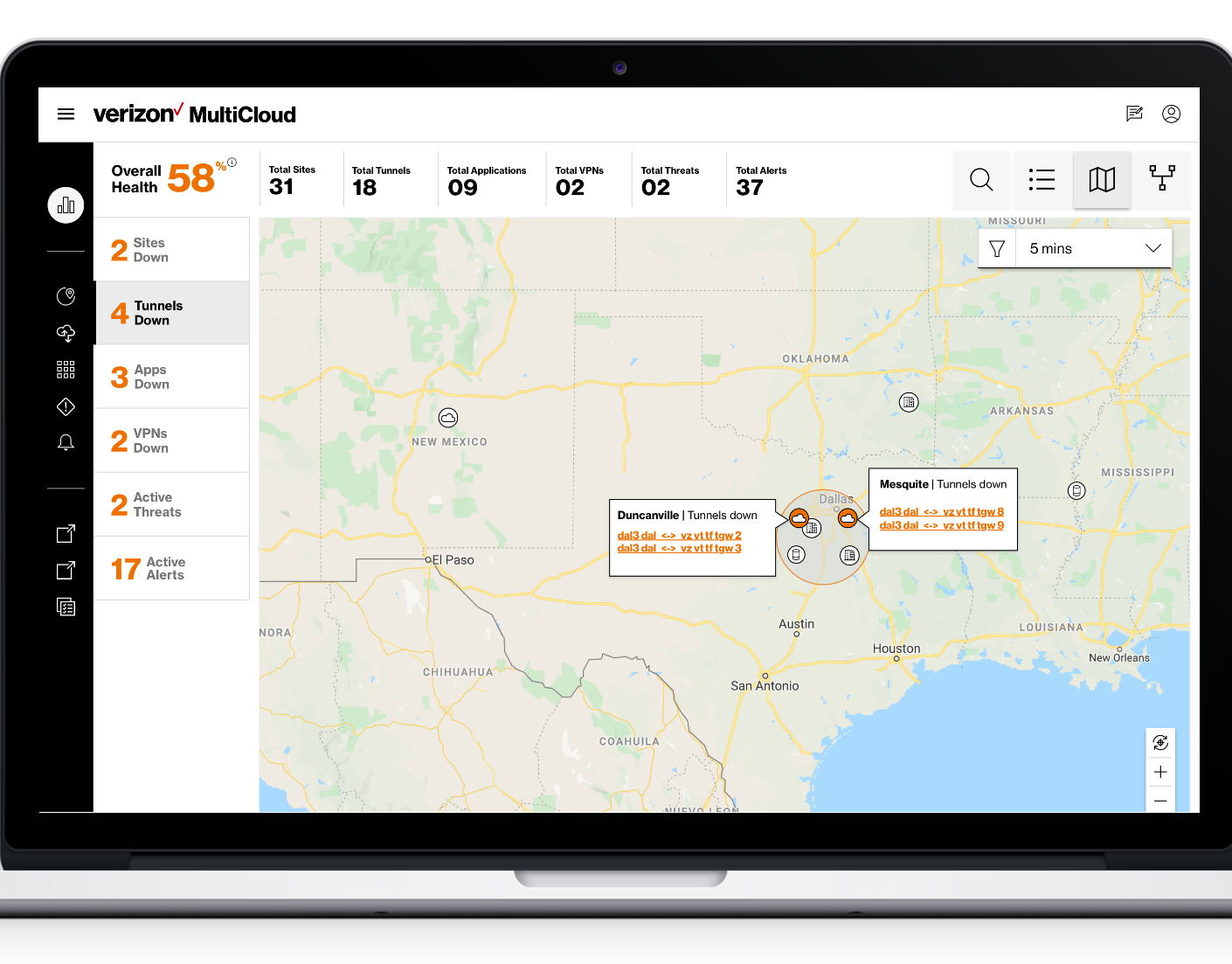
Task: Open the user profile icon
Action: click(x=1171, y=114)
